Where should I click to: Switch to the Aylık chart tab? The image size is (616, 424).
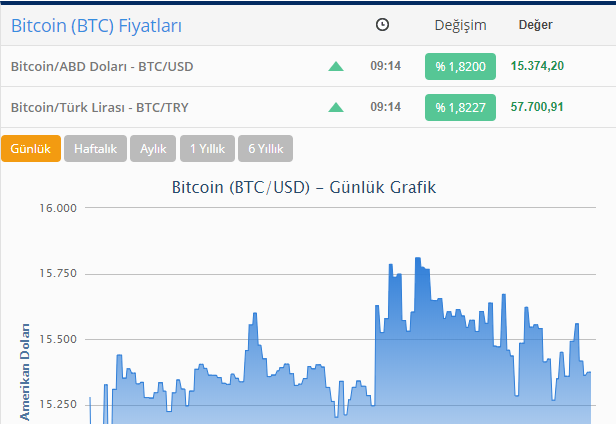click(x=153, y=149)
